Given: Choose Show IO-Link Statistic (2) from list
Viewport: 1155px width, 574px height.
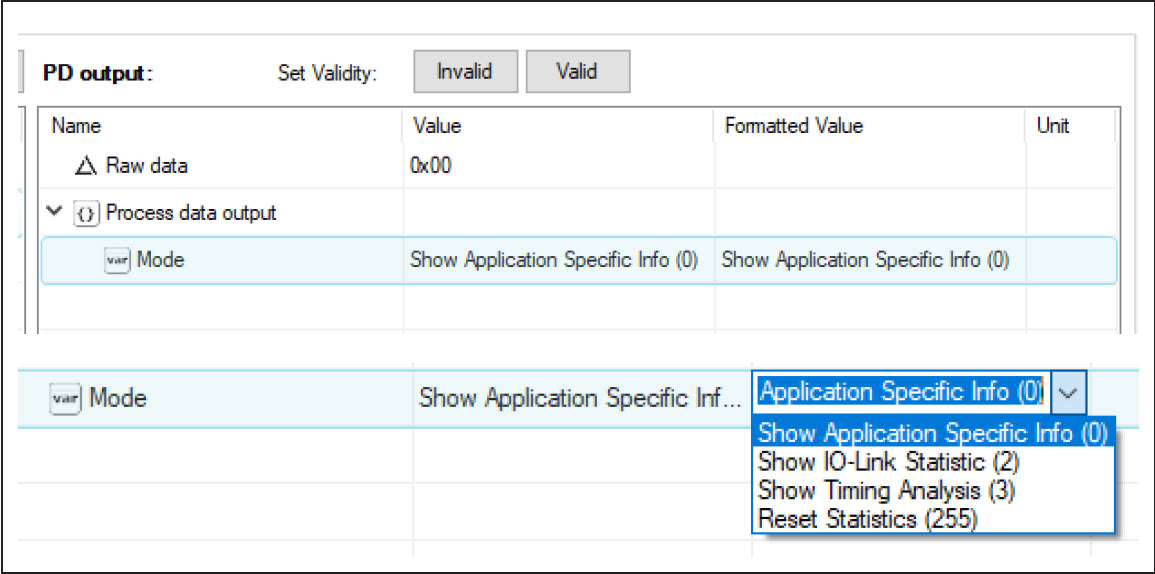Looking at the screenshot, I should (888, 462).
